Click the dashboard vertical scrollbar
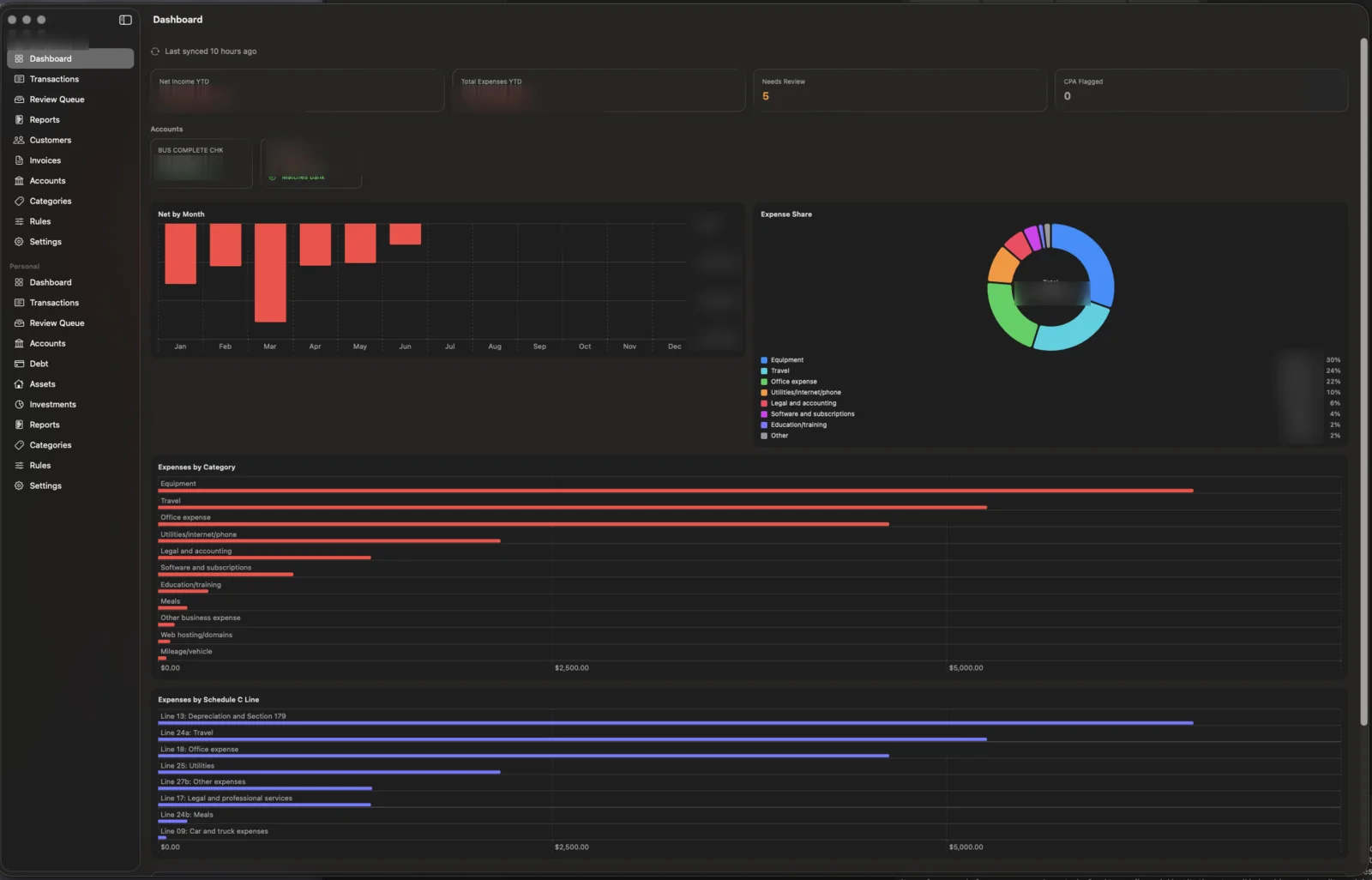This screenshot has width=1372, height=880. pyautogui.click(x=1363, y=382)
